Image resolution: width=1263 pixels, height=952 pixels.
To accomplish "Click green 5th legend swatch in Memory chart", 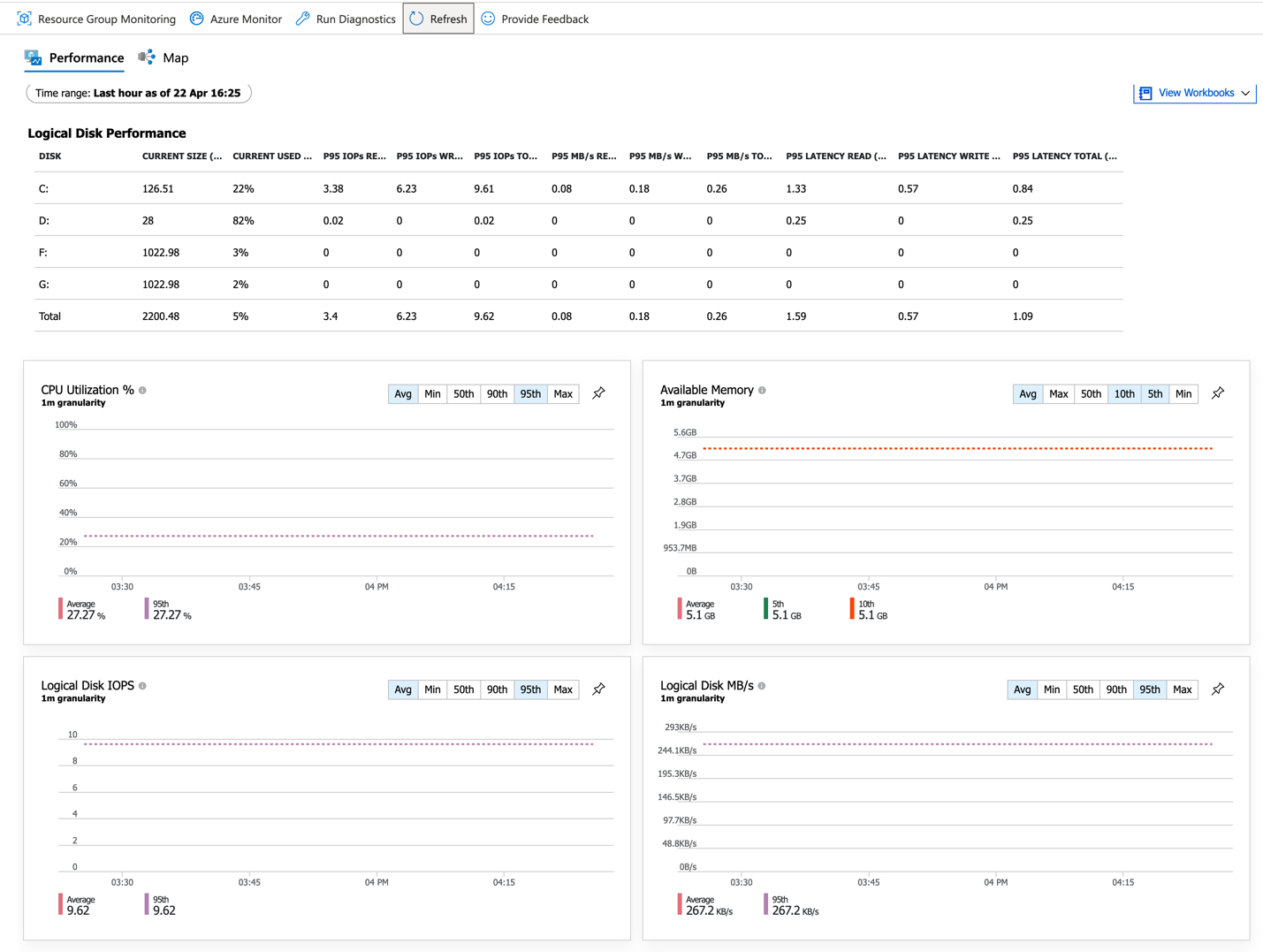I will (765, 608).
